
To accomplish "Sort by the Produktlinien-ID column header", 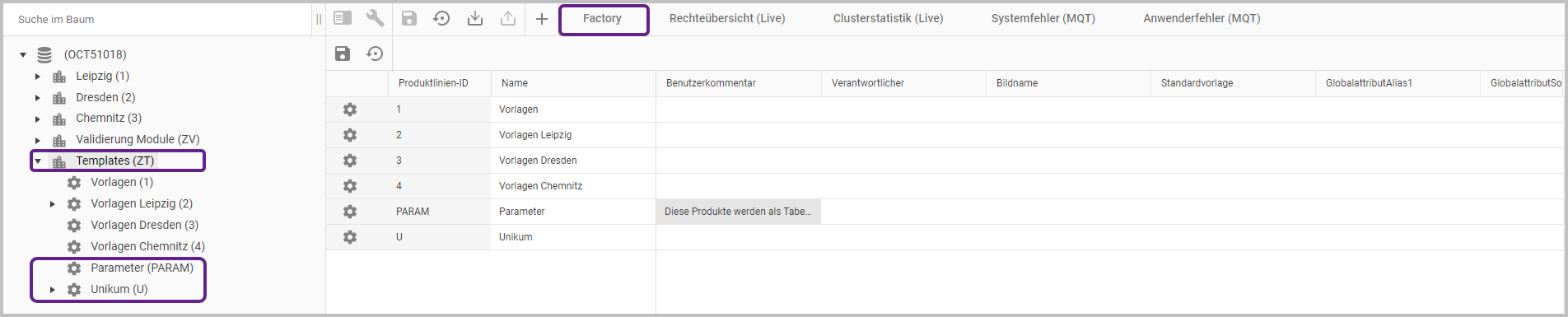I will pyautogui.click(x=433, y=83).
